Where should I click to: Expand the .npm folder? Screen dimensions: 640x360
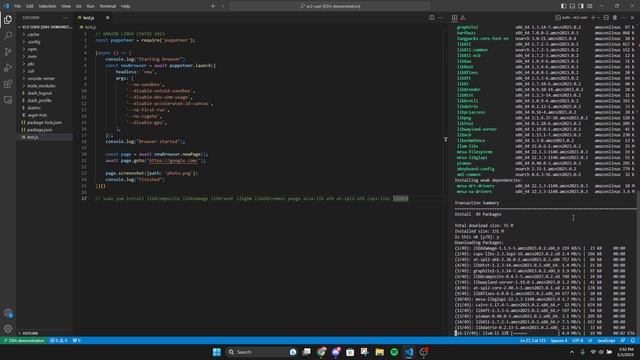point(45,49)
